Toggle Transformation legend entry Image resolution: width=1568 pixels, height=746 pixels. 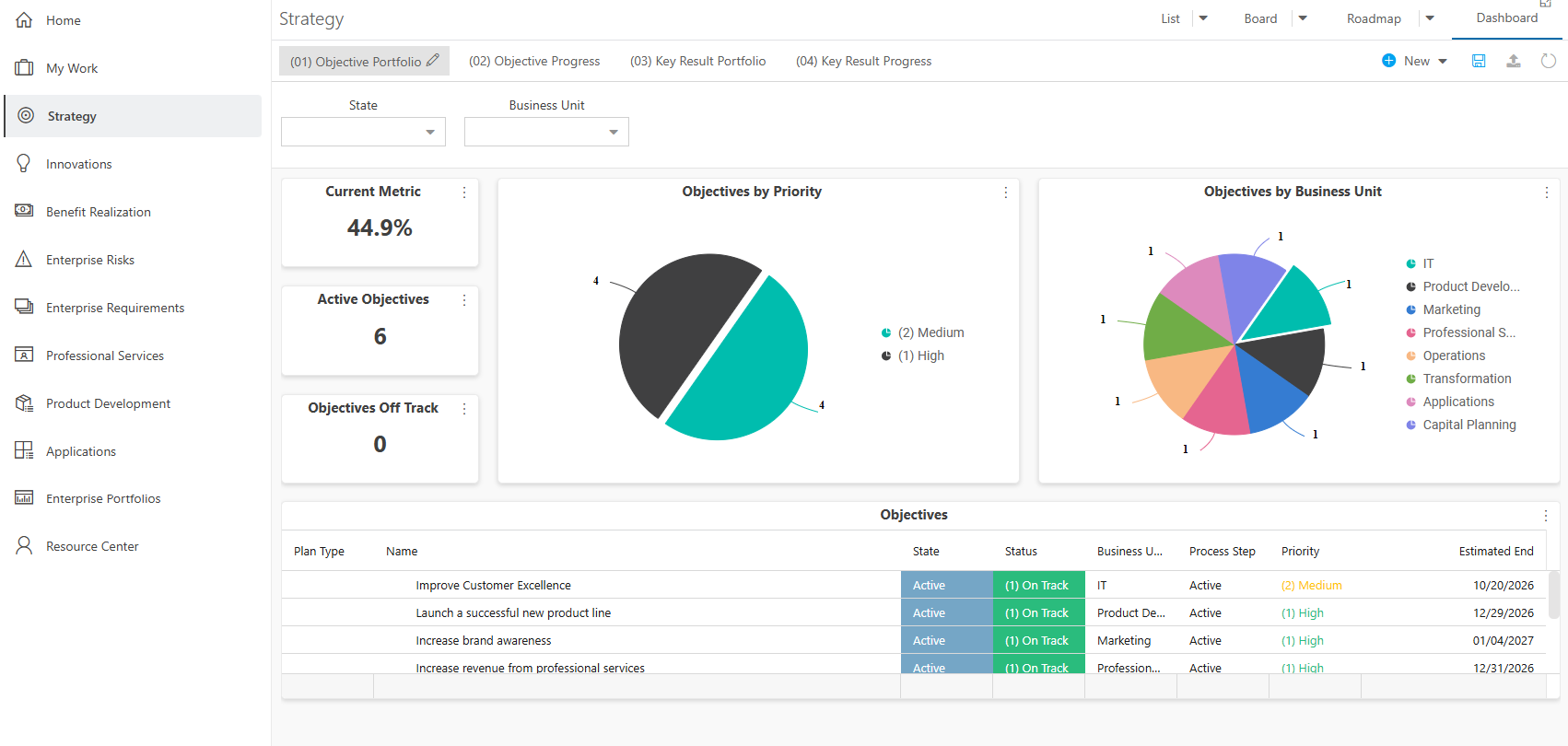pyautogui.click(x=1458, y=379)
